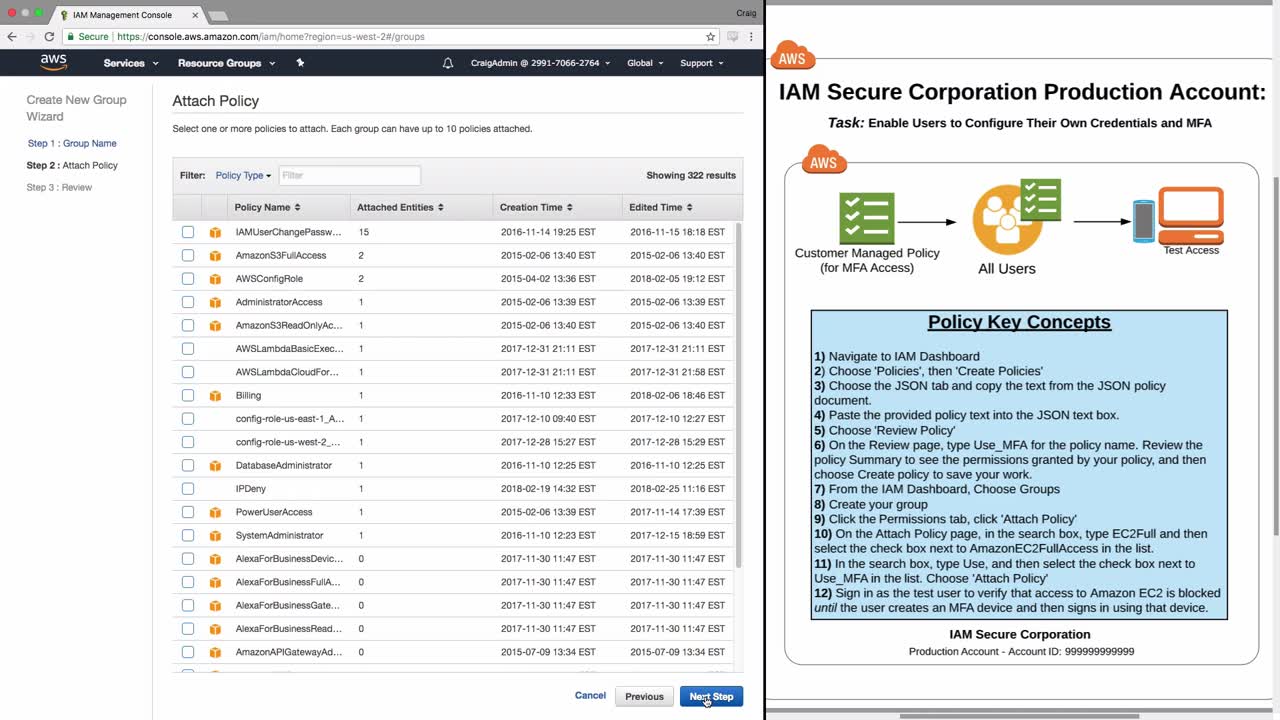The height and width of the screenshot is (720, 1280).
Task: Click the orange policy icon for Billing
Action: 215,396
